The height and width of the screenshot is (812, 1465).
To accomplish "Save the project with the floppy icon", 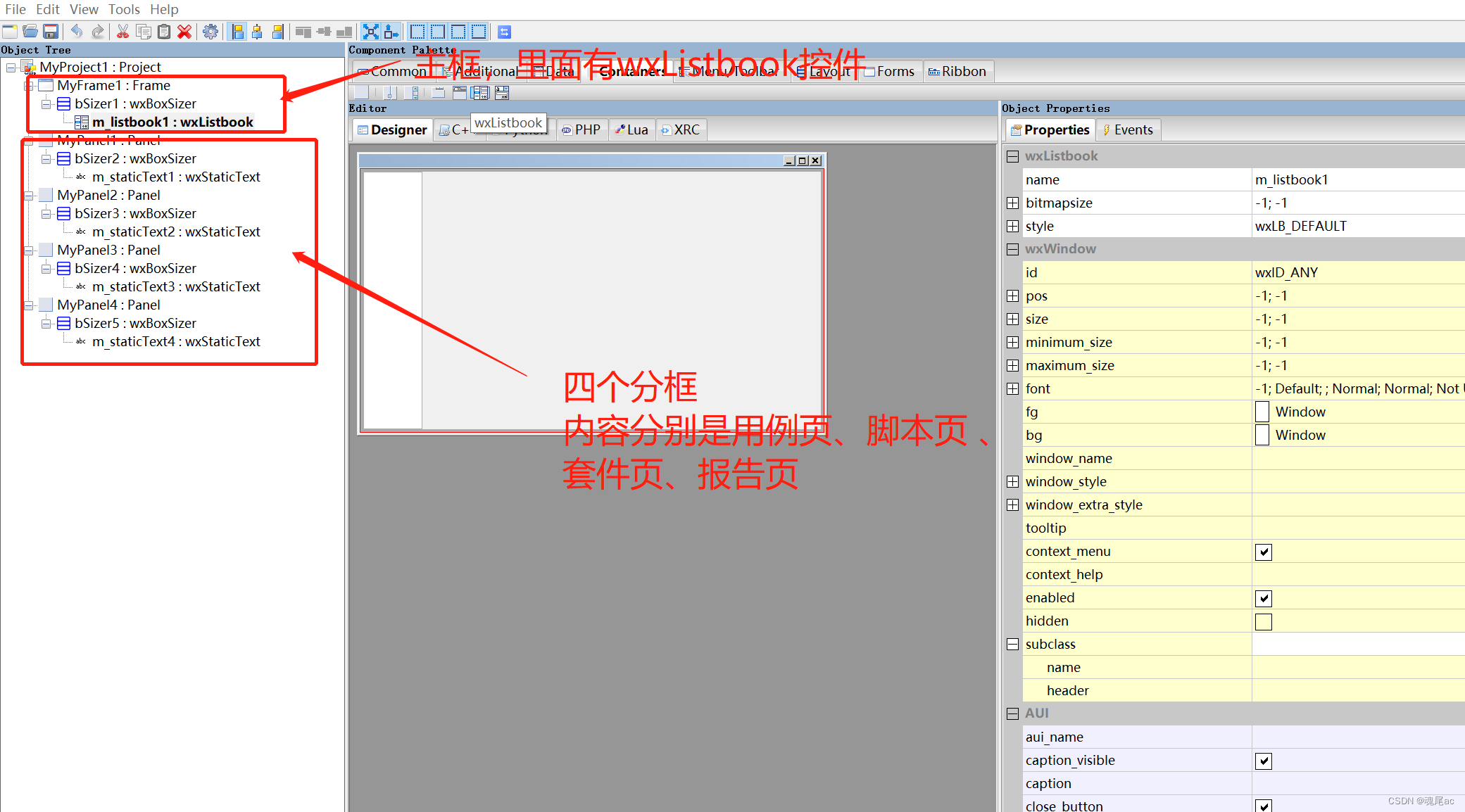I will 51,32.
